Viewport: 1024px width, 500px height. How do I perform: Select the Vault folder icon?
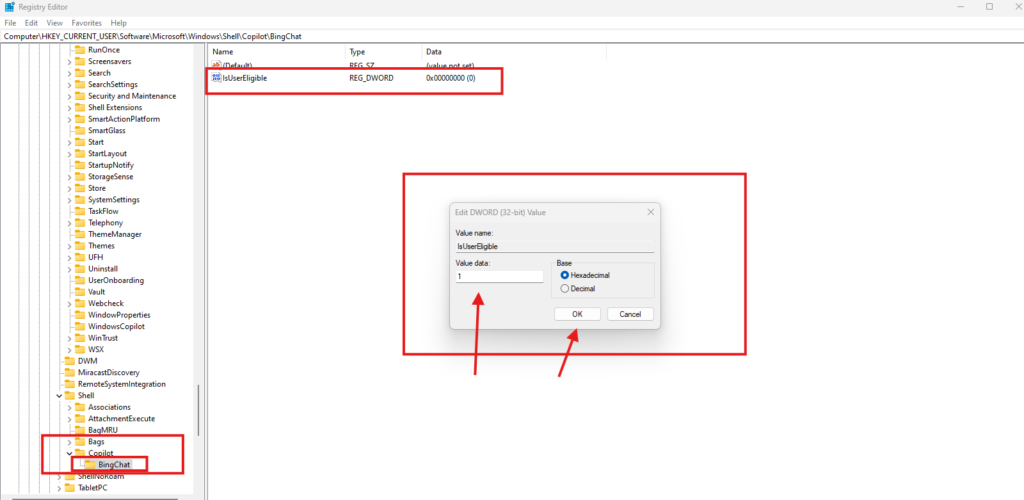(x=80, y=292)
